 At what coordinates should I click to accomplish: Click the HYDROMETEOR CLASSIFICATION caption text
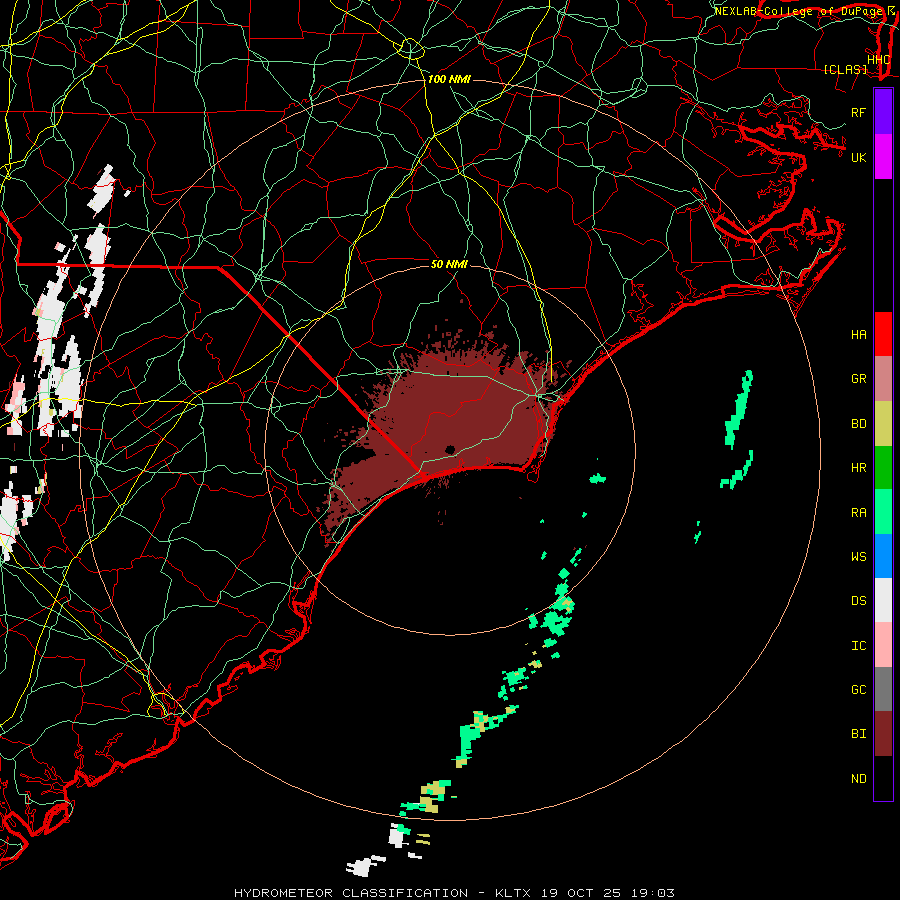(351, 893)
